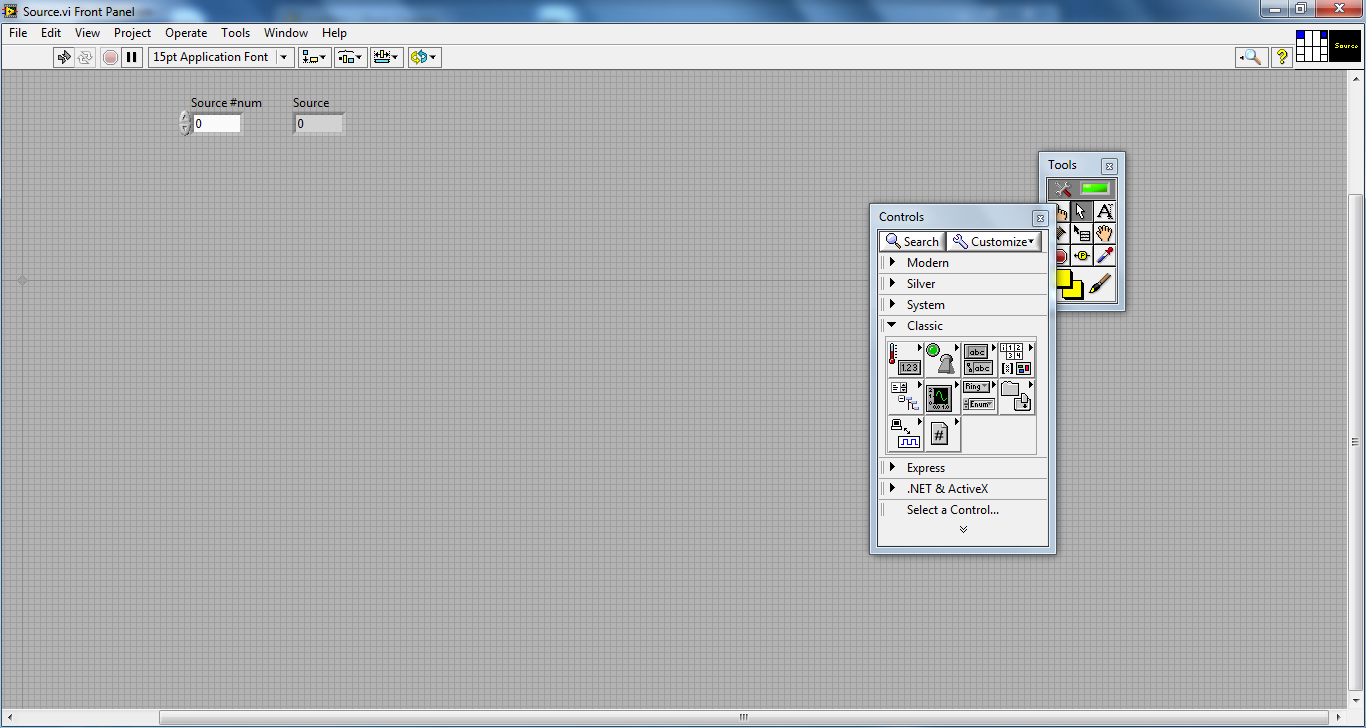Viewport: 1366px width, 728px height.
Task: Open the Edit menu
Action: coord(51,33)
